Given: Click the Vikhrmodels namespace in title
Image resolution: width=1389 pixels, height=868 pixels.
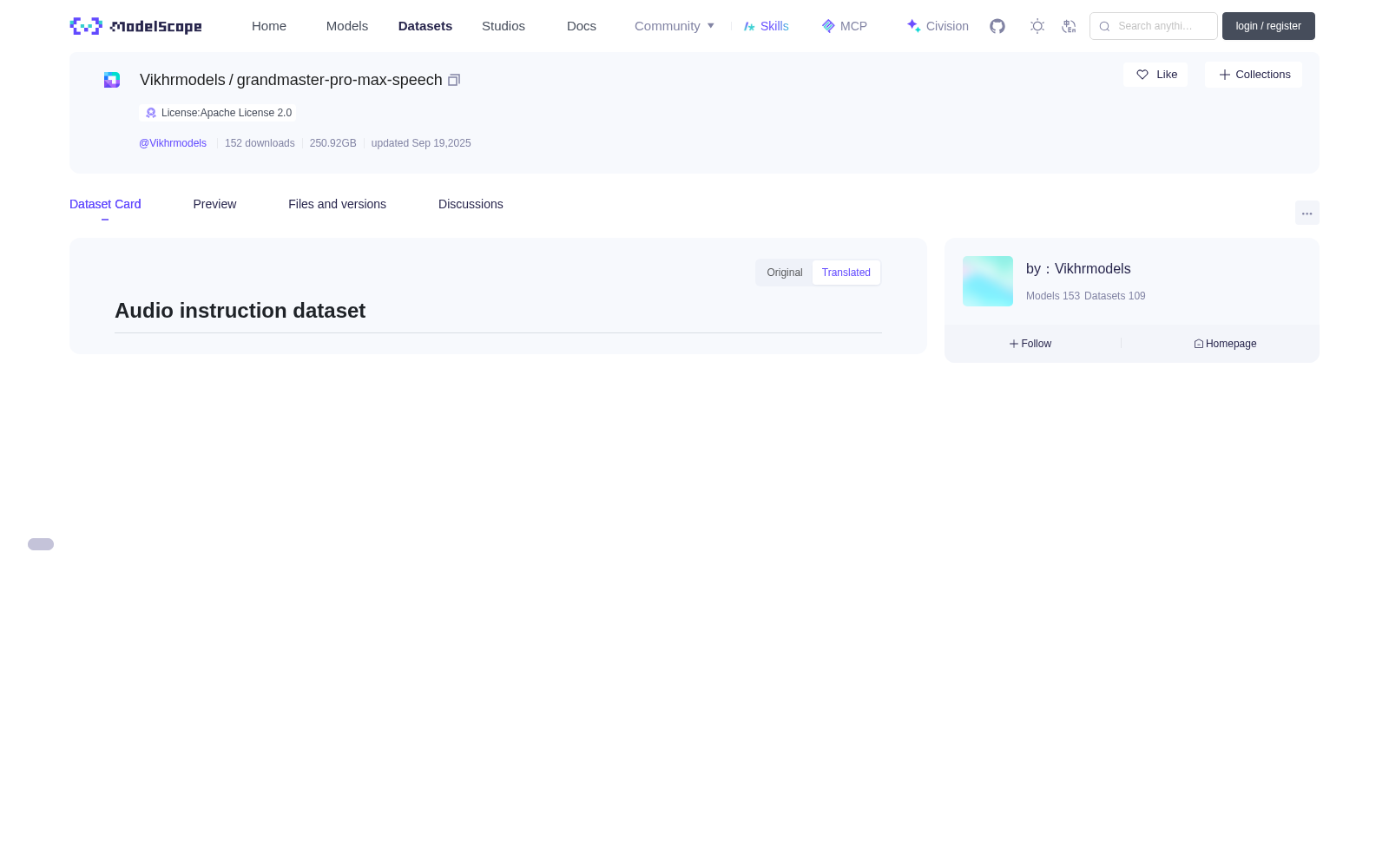Looking at the screenshot, I should pyautogui.click(x=182, y=80).
